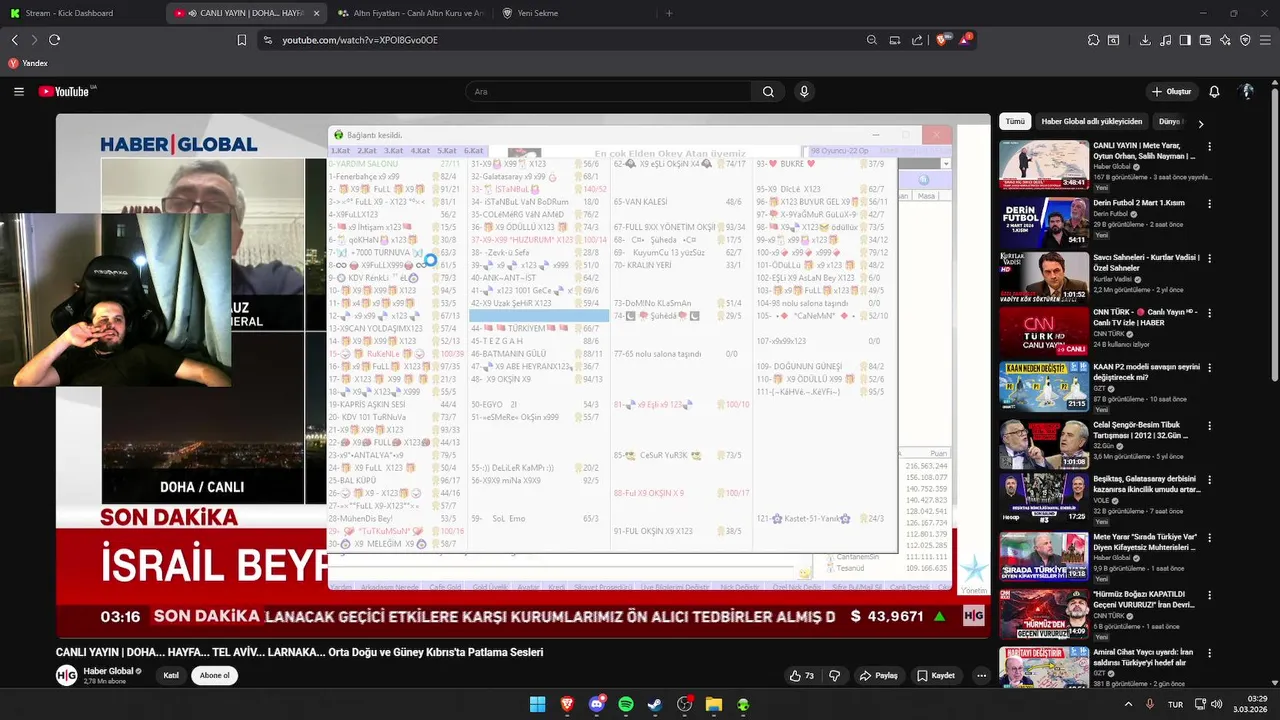The width and height of the screenshot is (1280, 720).
Task: Switch to the Altın Fiyatları browser tab
Action: [411, 13]
